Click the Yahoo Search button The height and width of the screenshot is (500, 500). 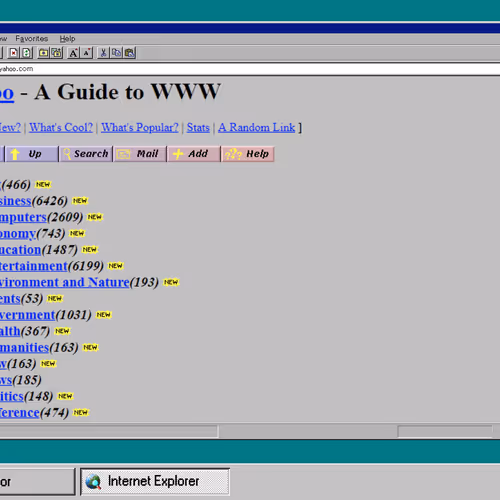click(x=86, y=154)
